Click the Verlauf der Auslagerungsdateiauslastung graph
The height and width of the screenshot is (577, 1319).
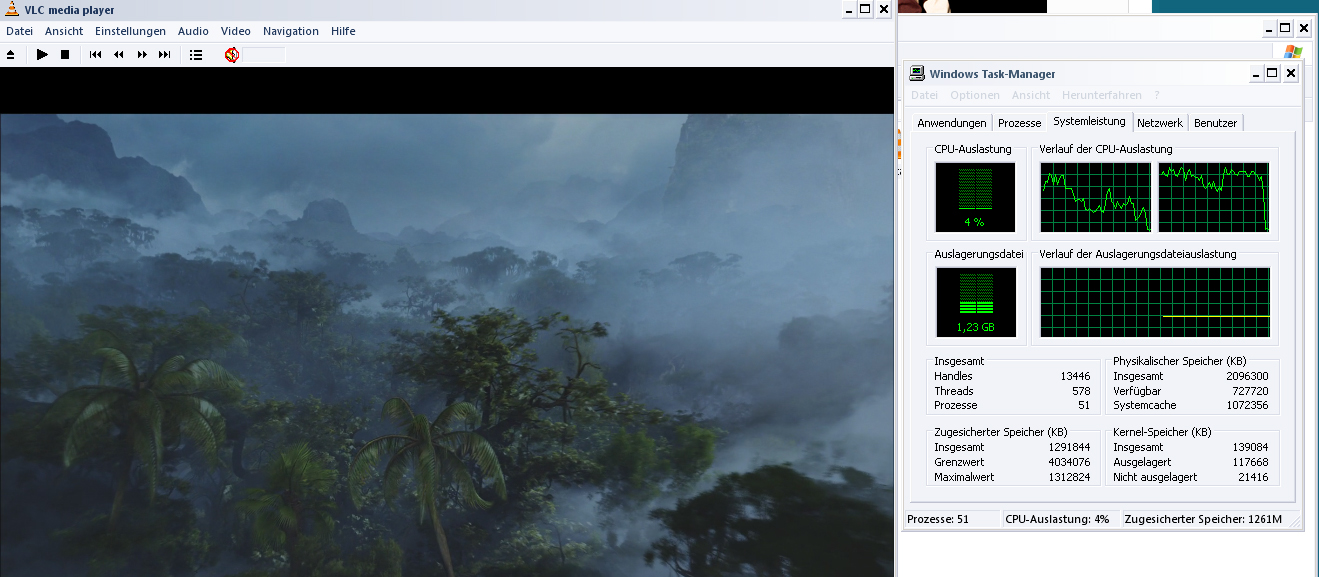(1155, 302)
